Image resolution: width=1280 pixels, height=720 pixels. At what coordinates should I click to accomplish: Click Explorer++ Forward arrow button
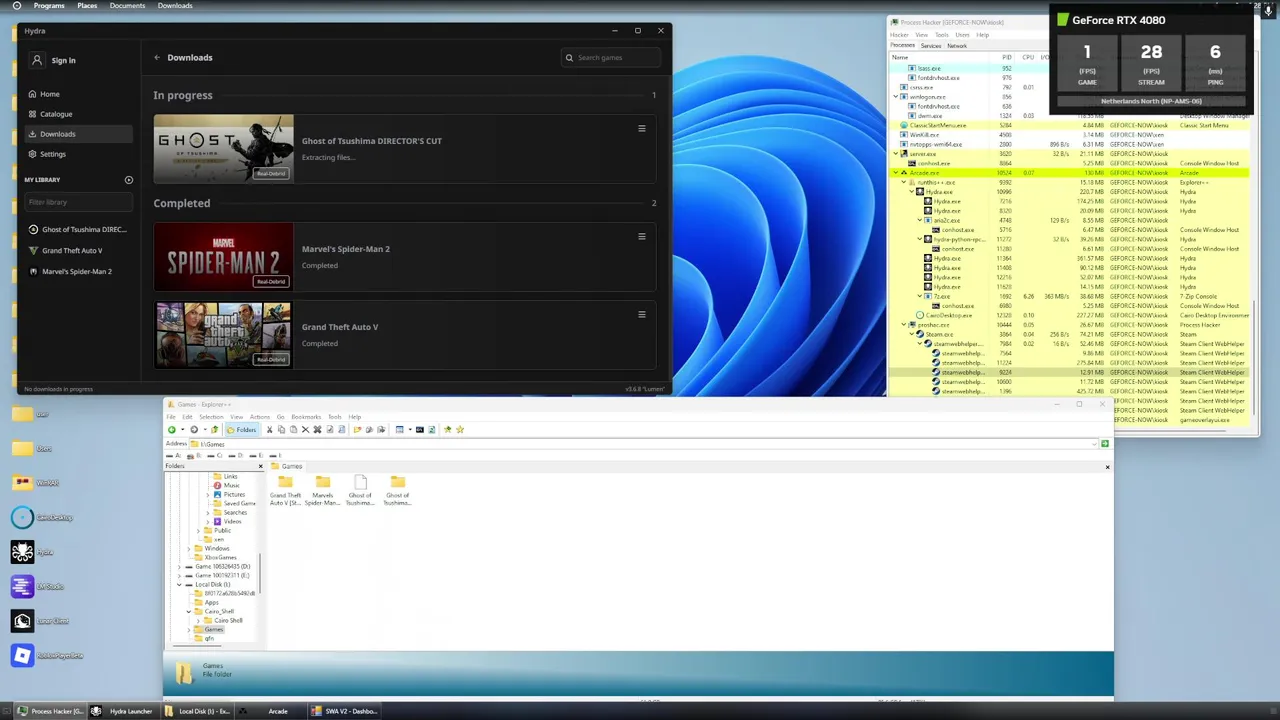click(x=194, y=430)
